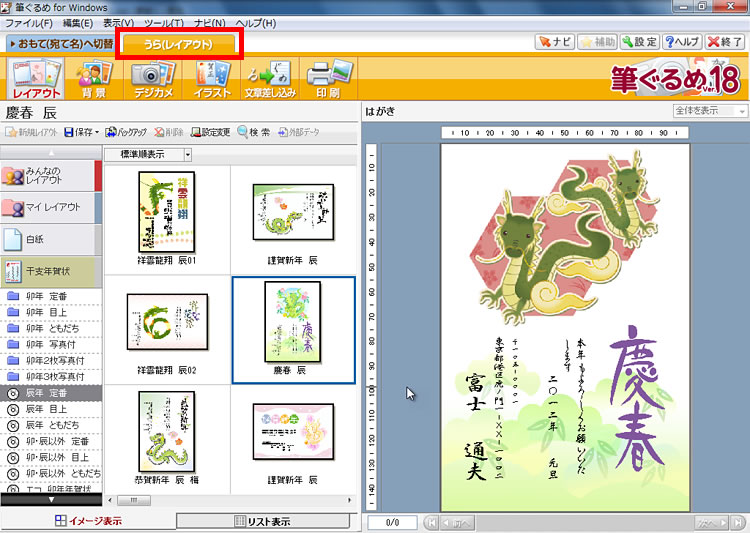750x533 pixels.
Task: Open the 卯年 ともだち folder
Action: coord(51,329)
